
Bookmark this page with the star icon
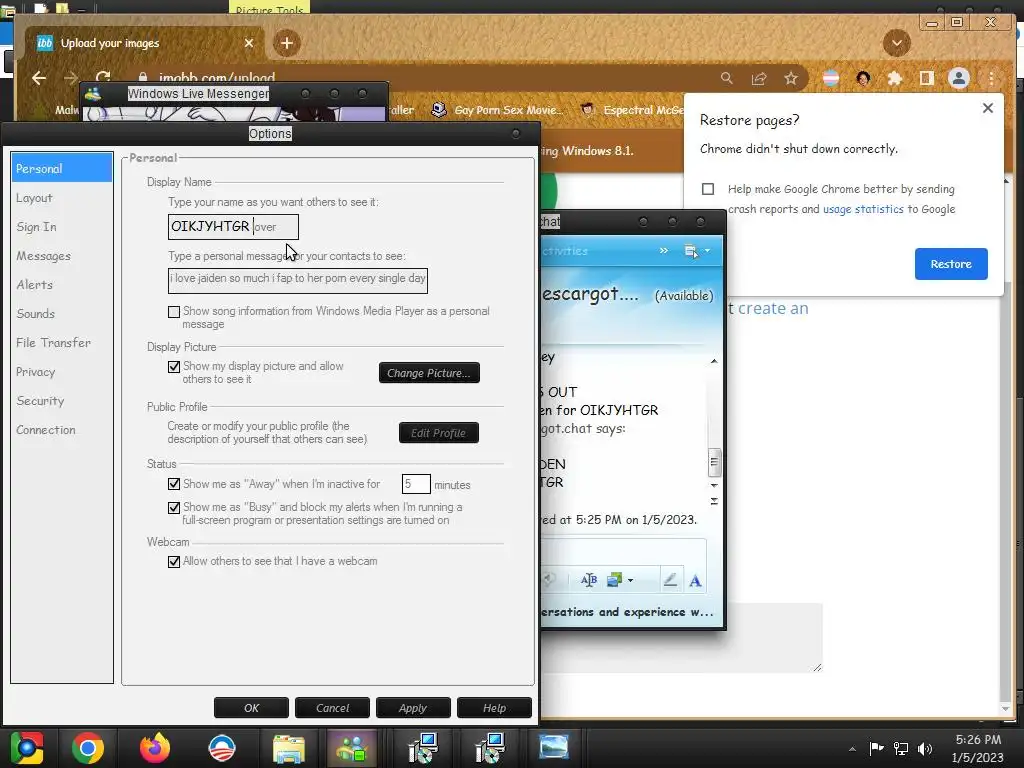791,78
